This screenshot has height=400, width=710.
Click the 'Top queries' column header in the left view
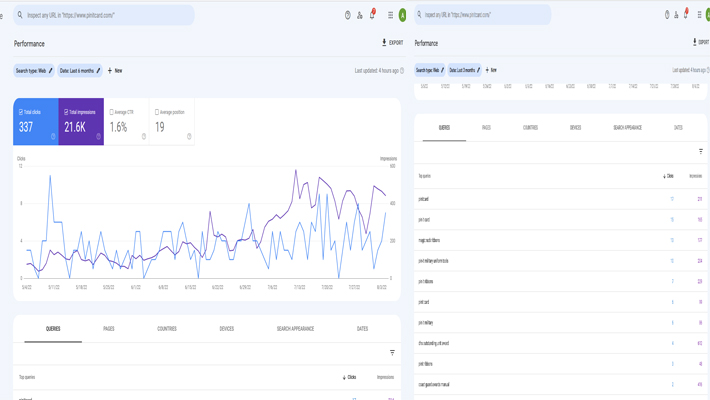pyautogui.click(x=27, y=377)
